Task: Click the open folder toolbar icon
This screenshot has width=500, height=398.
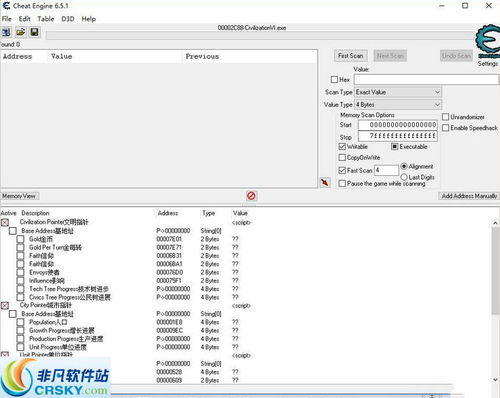Action: point(20,32)
